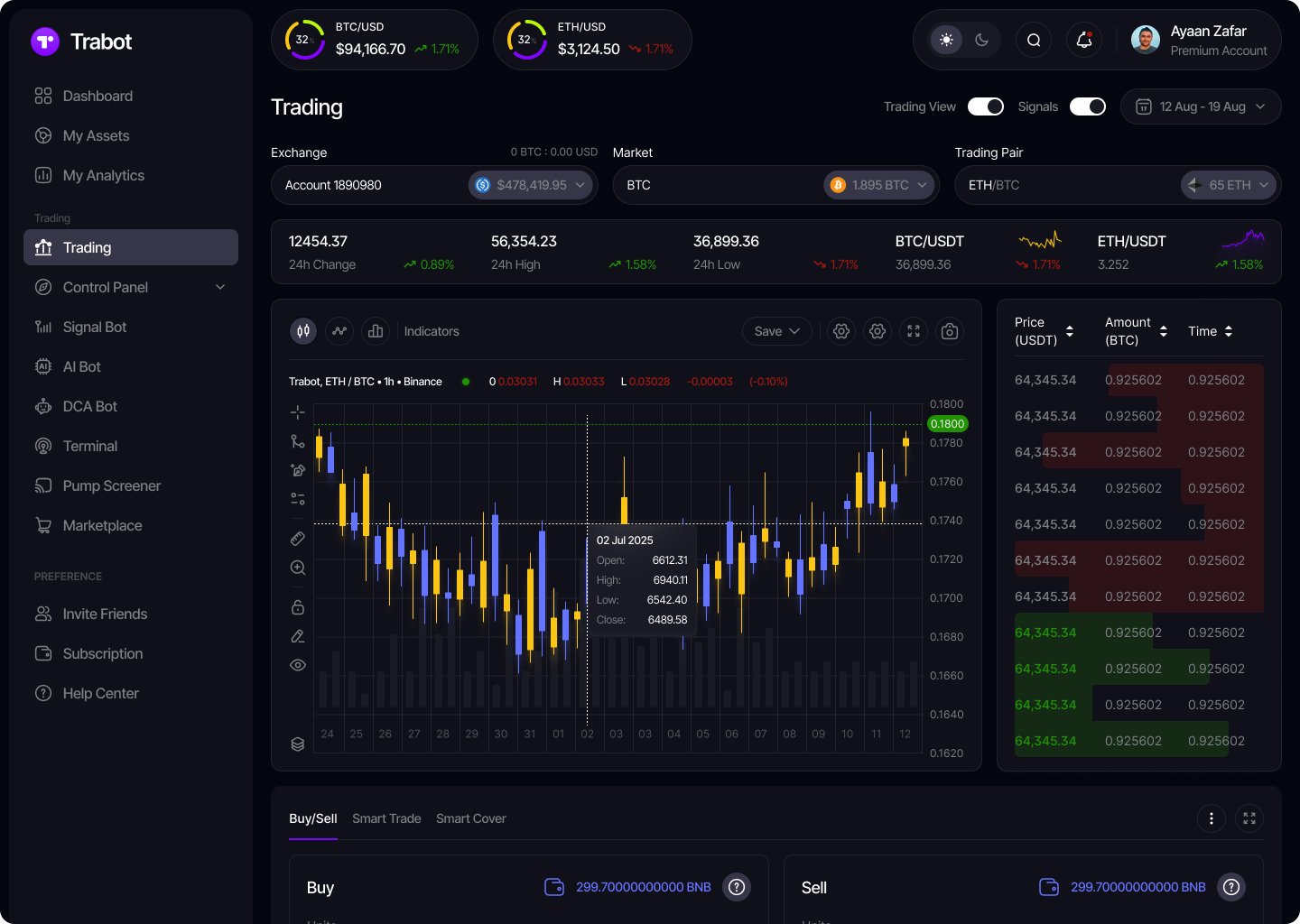Toggle the Trading View switch
The image size is (1300, 924).
click(985, 106)
